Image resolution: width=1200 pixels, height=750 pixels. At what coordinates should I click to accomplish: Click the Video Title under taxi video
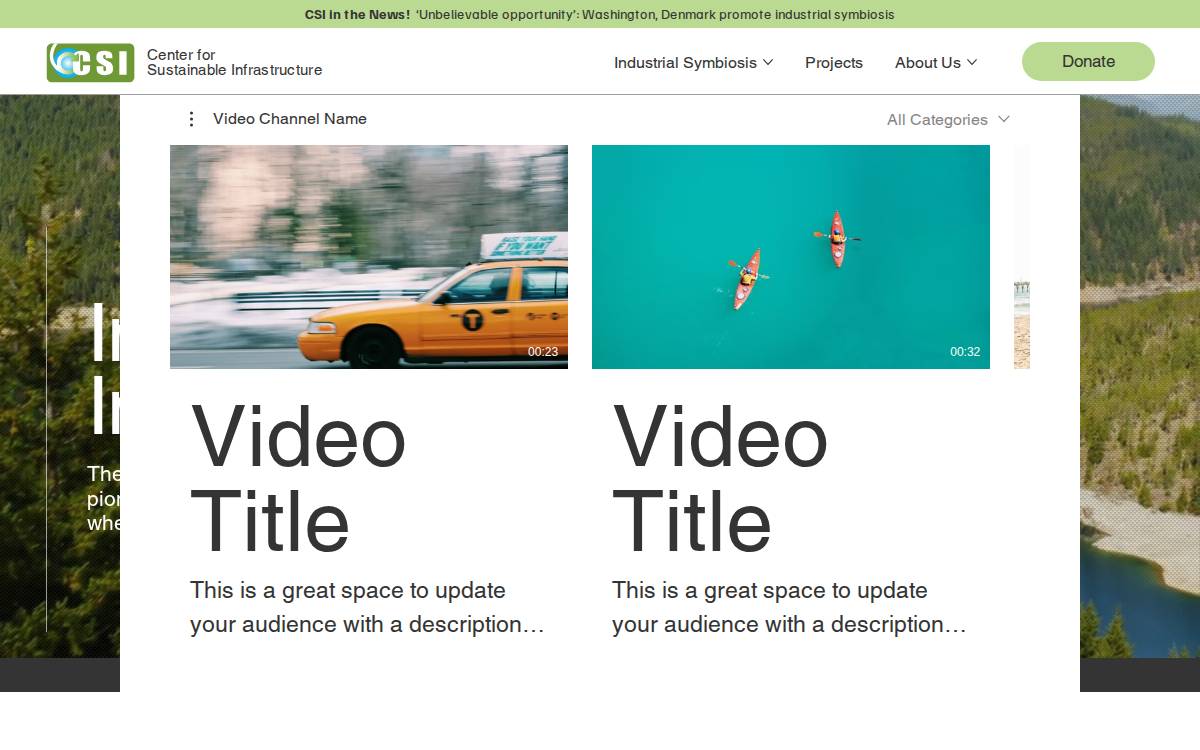pyautogui.click(x=298, y=479)
